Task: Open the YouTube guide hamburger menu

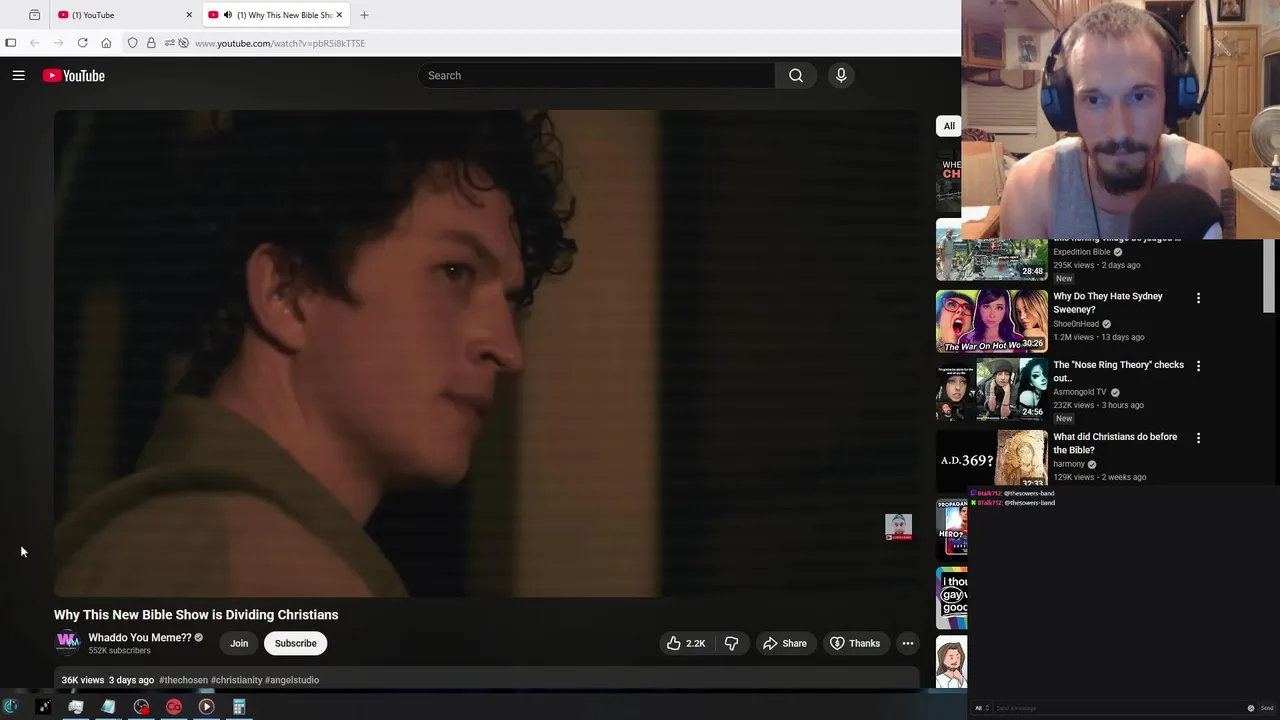Action: tap(18, 75)
